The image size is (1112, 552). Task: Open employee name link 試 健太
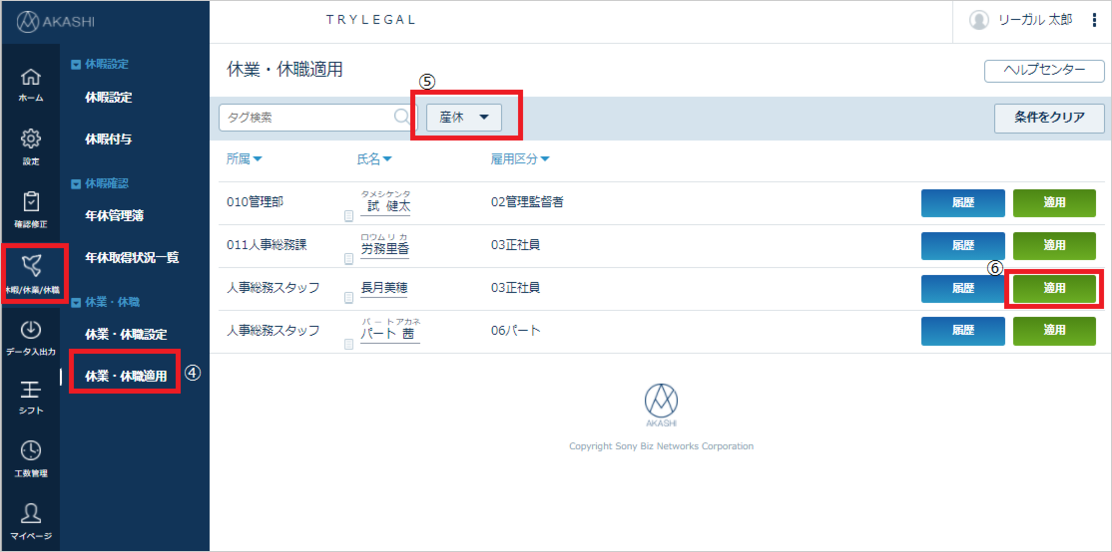(387, 206)
